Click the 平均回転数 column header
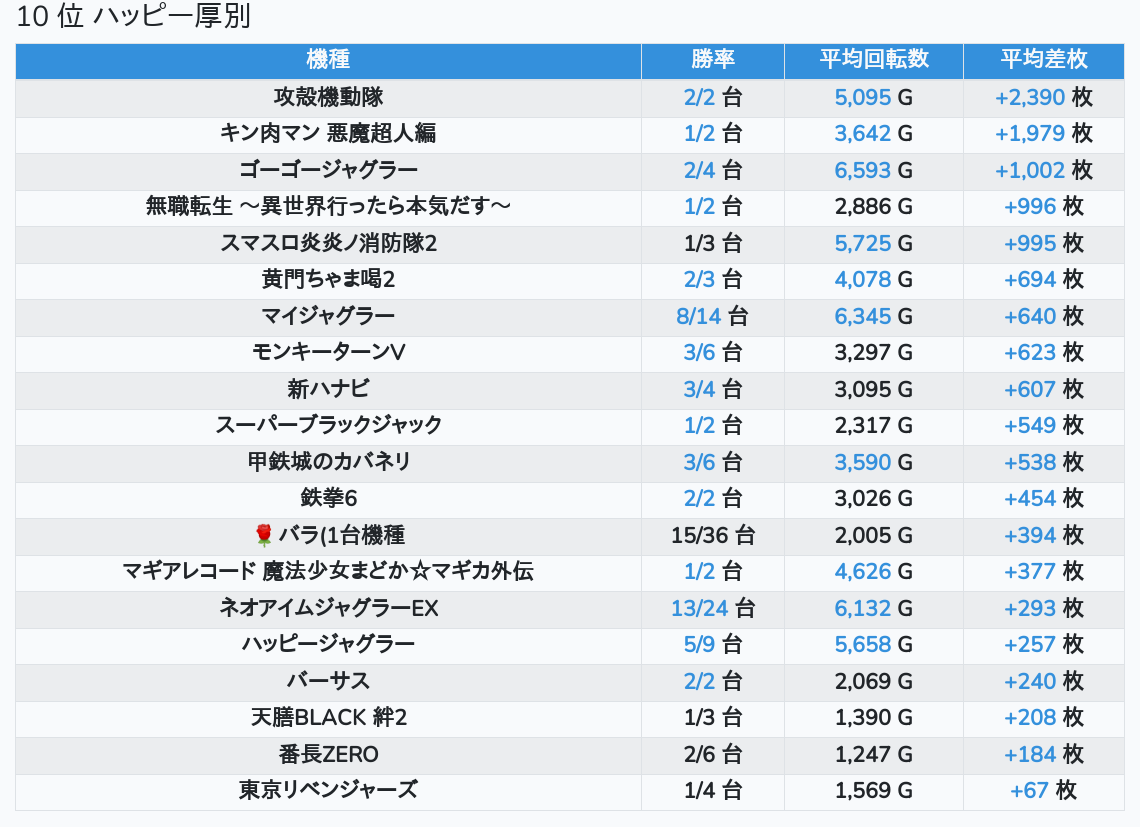The image size is (1140, 827). 873,60
